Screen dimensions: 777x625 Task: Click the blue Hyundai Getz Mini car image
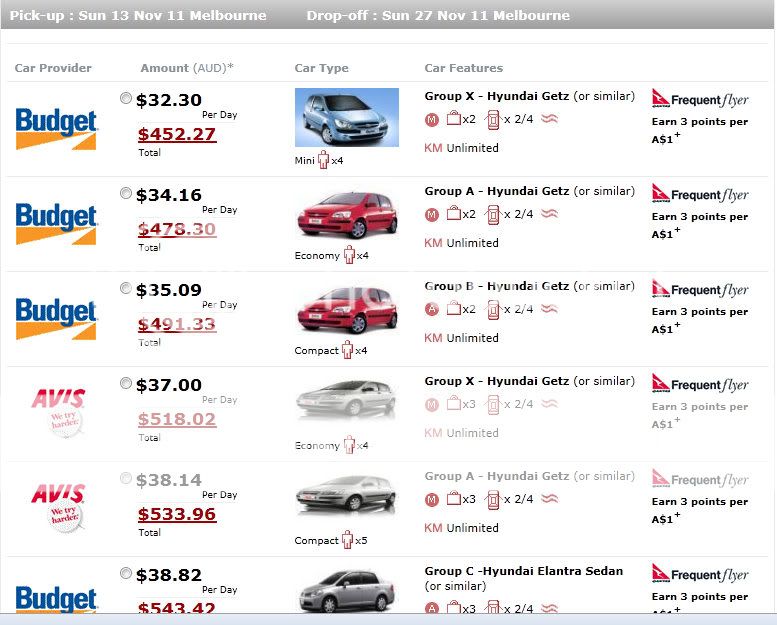click(346, 117)
